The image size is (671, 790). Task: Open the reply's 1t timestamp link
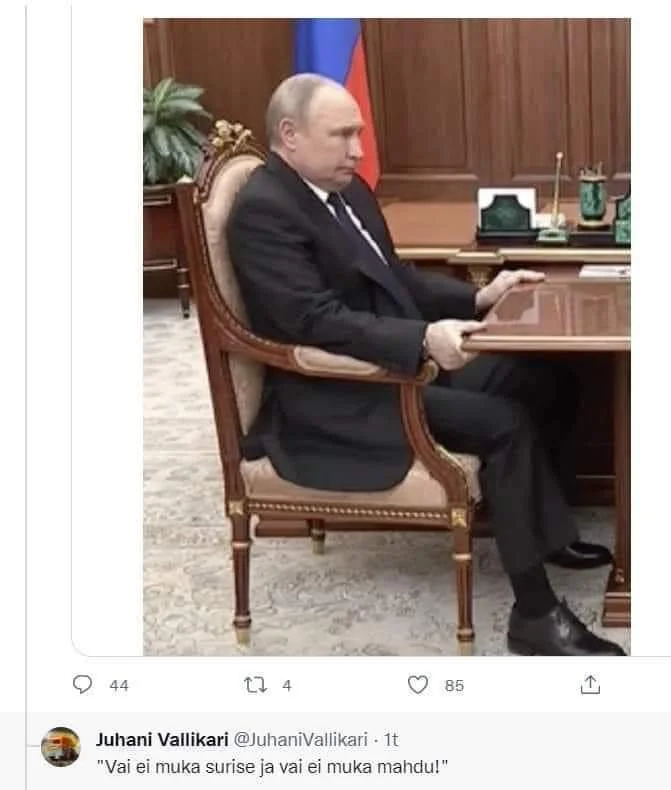click(x=392, y=740)
